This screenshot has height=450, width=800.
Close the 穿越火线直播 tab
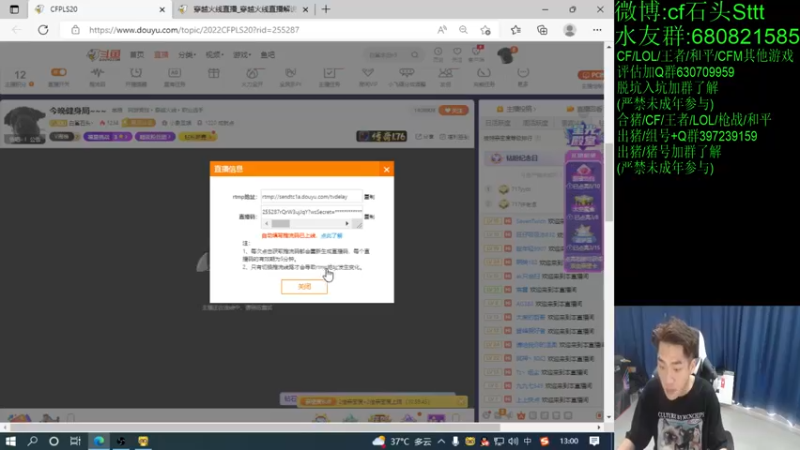pos(305,9)
